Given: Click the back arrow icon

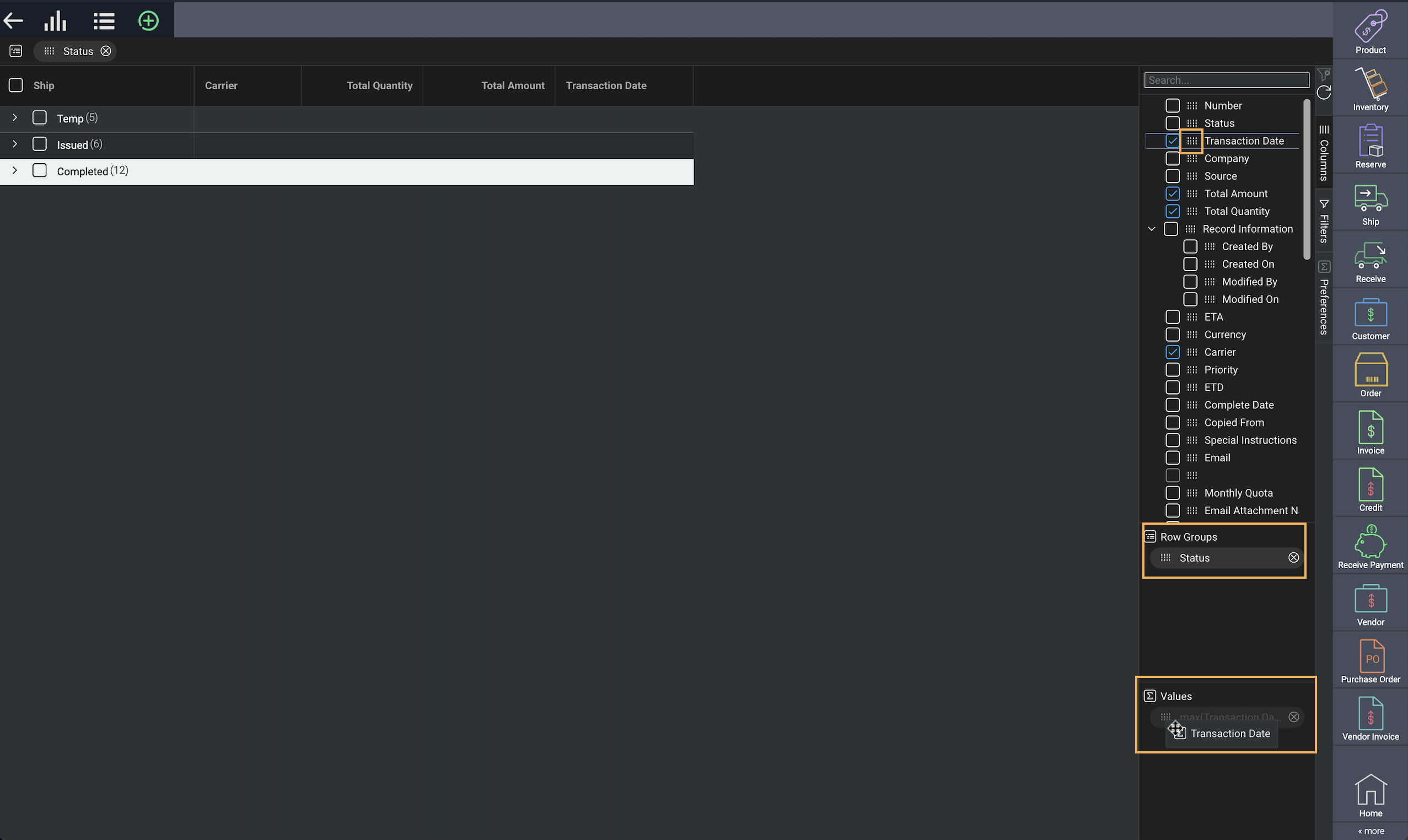Looking at the screenshot, I should click(x=14, y=21).
